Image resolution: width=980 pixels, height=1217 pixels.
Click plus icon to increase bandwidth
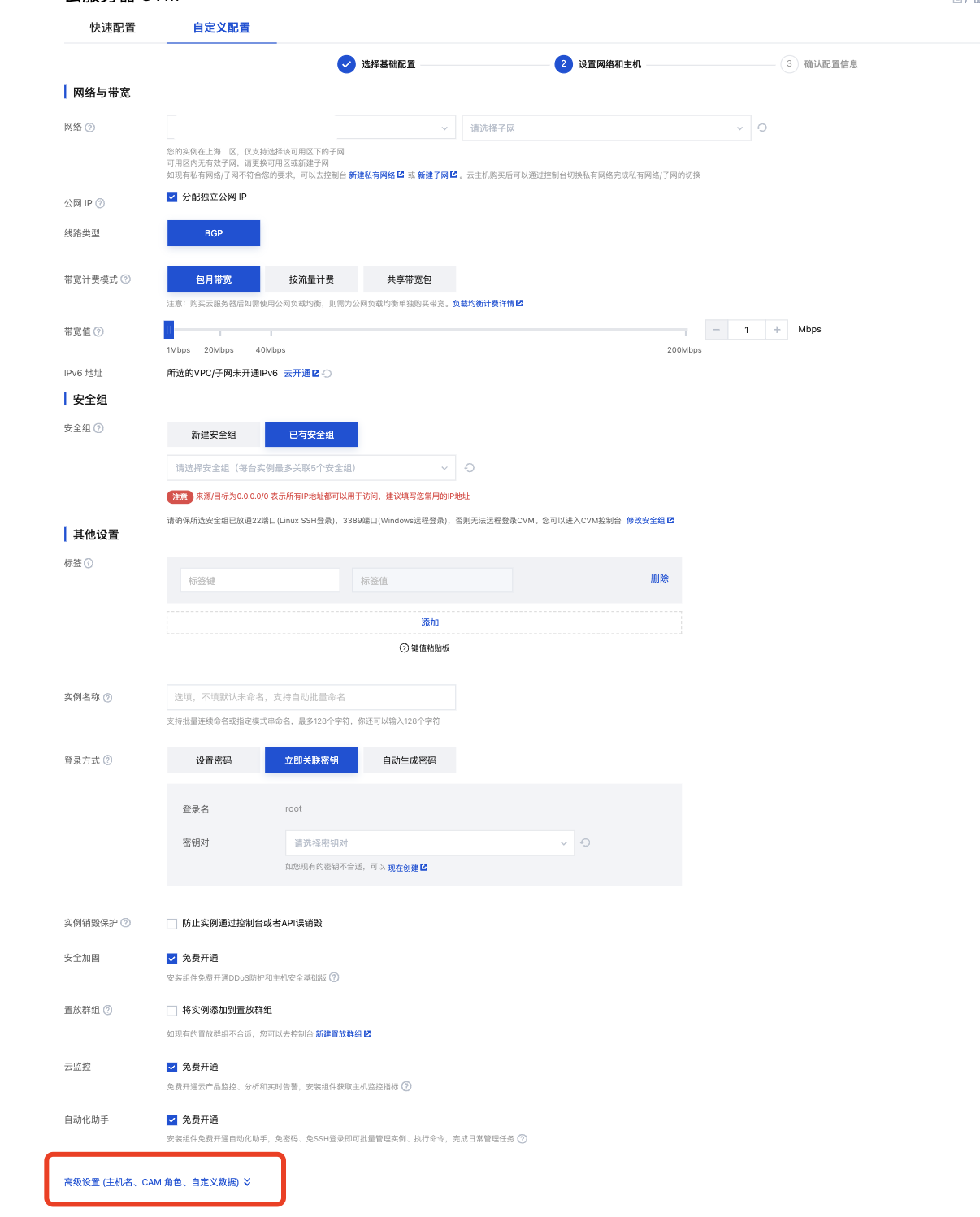777,330
